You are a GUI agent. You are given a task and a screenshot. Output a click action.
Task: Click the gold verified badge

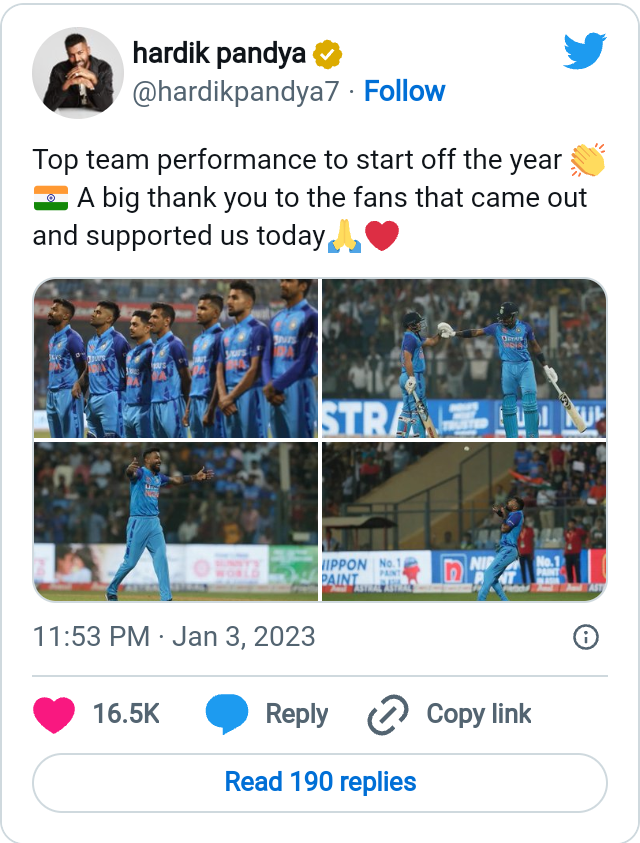pyautogui.click(x=327, y=53)
